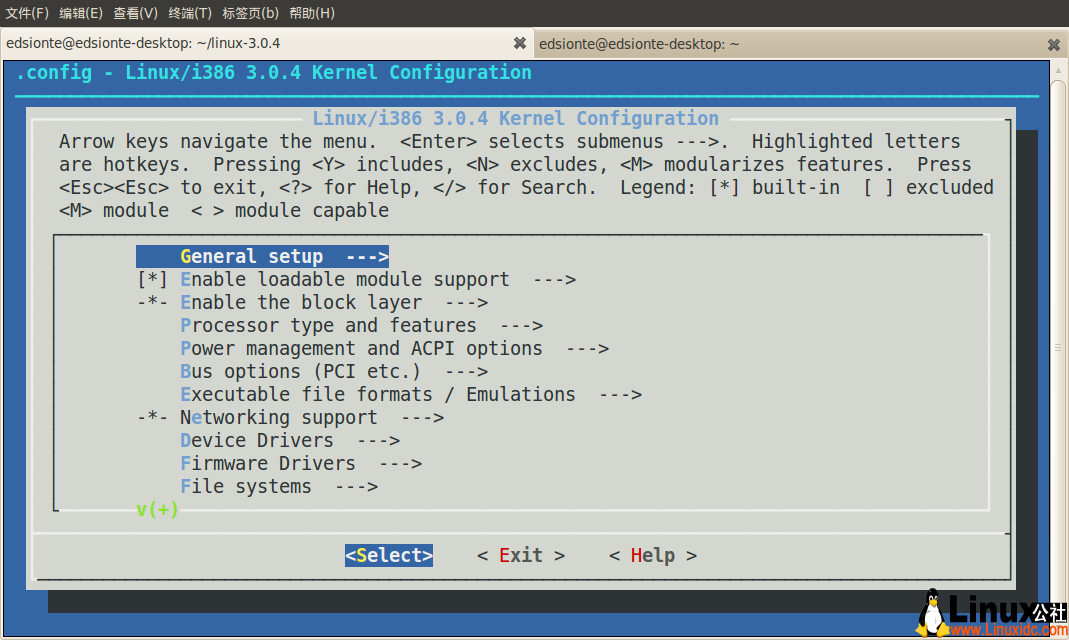
Task: Switch to the edsionte-desktop: ~ tab
Action: (639, 44)
